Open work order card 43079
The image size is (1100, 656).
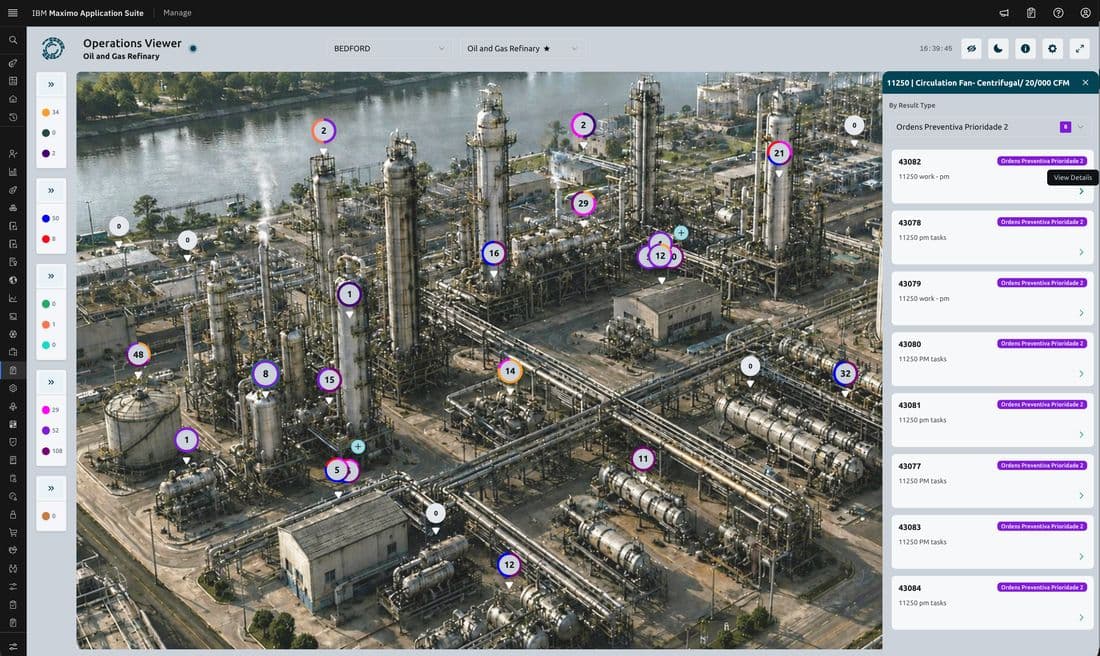[x=992, y=297]
